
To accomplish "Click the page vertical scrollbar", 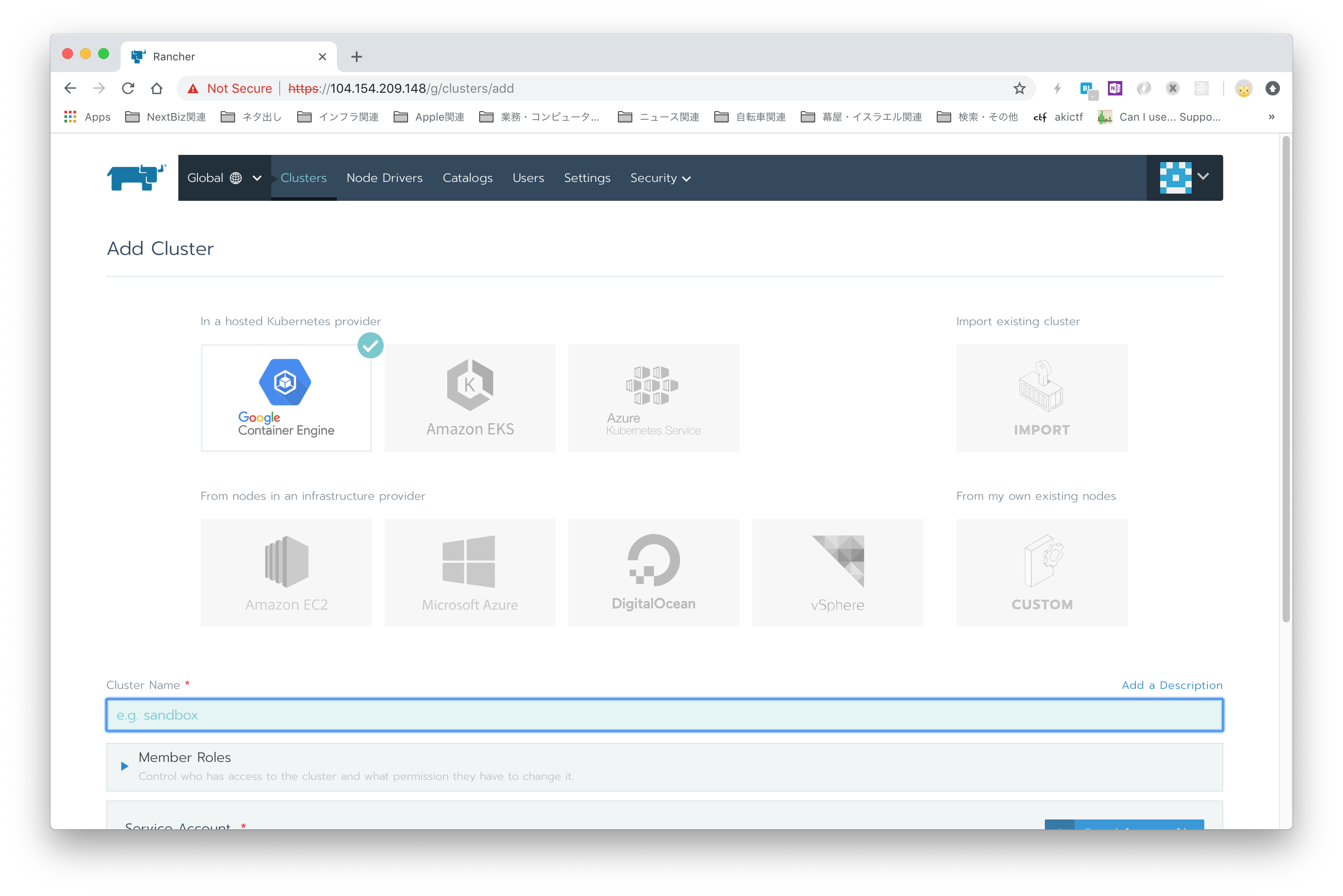I will click(x=1286, y=378).
